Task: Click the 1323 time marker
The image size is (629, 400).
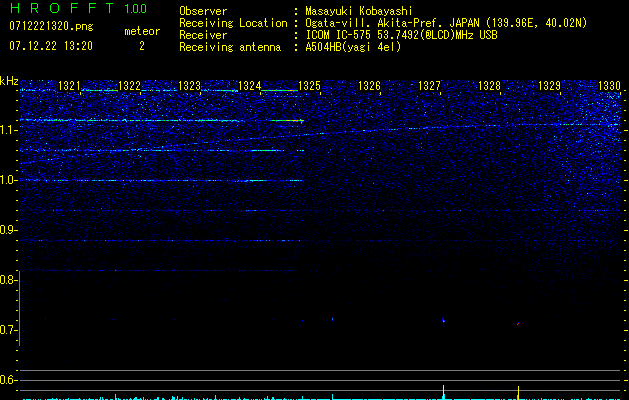Action: (x=189, y=85)
